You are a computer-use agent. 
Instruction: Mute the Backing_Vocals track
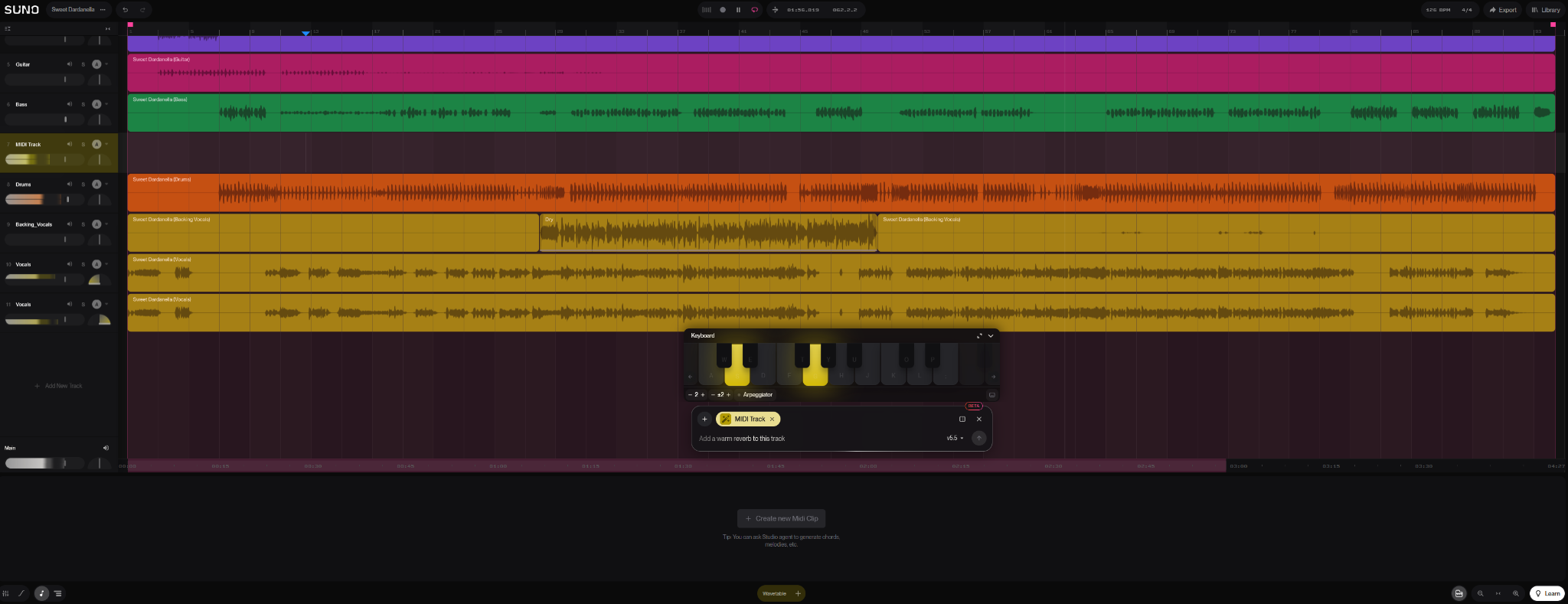point(69,224)
